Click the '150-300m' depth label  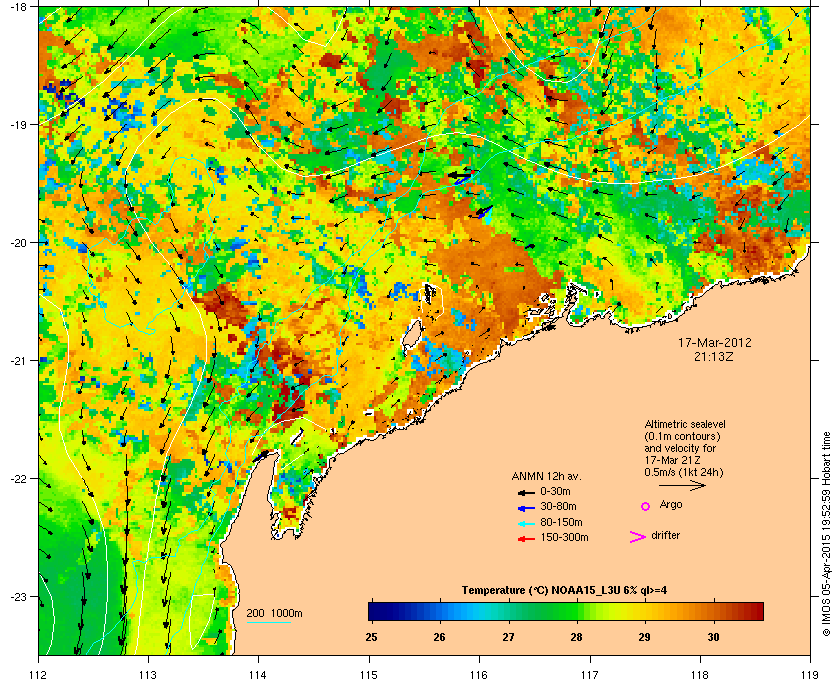(564, 537)
